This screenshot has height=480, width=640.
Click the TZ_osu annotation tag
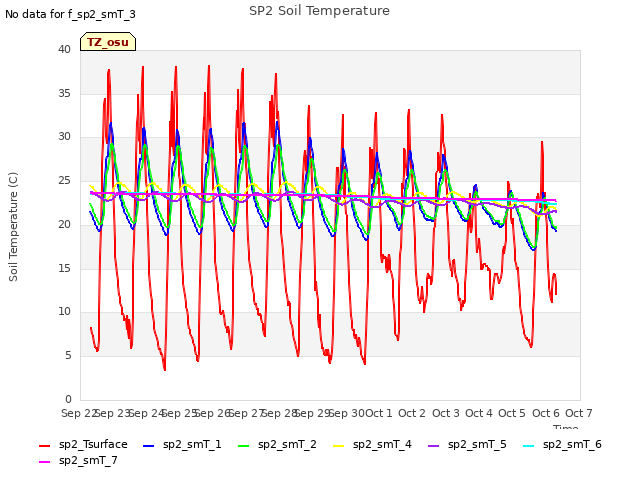coord(108,42)
